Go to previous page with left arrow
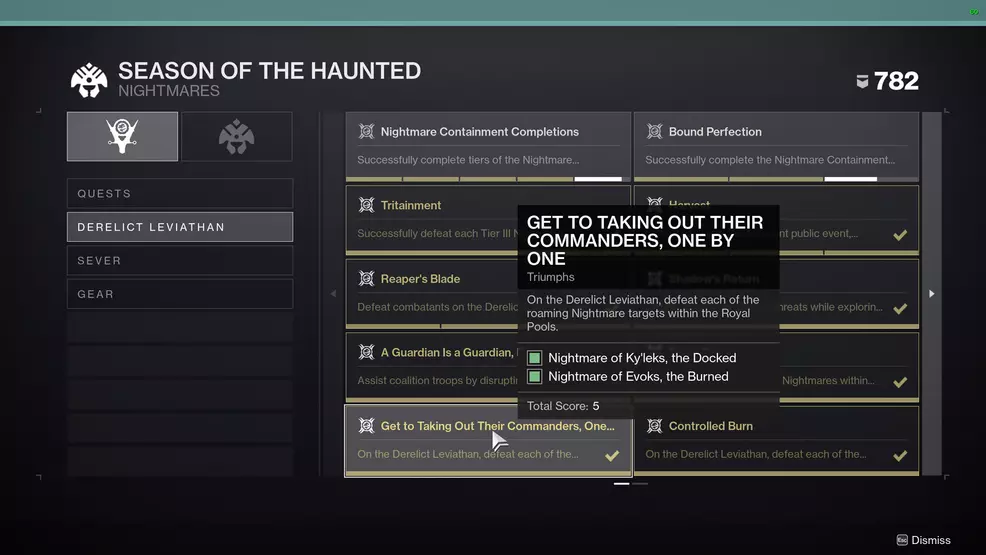The height and width of the screenshot is (555, 986). 333,294
